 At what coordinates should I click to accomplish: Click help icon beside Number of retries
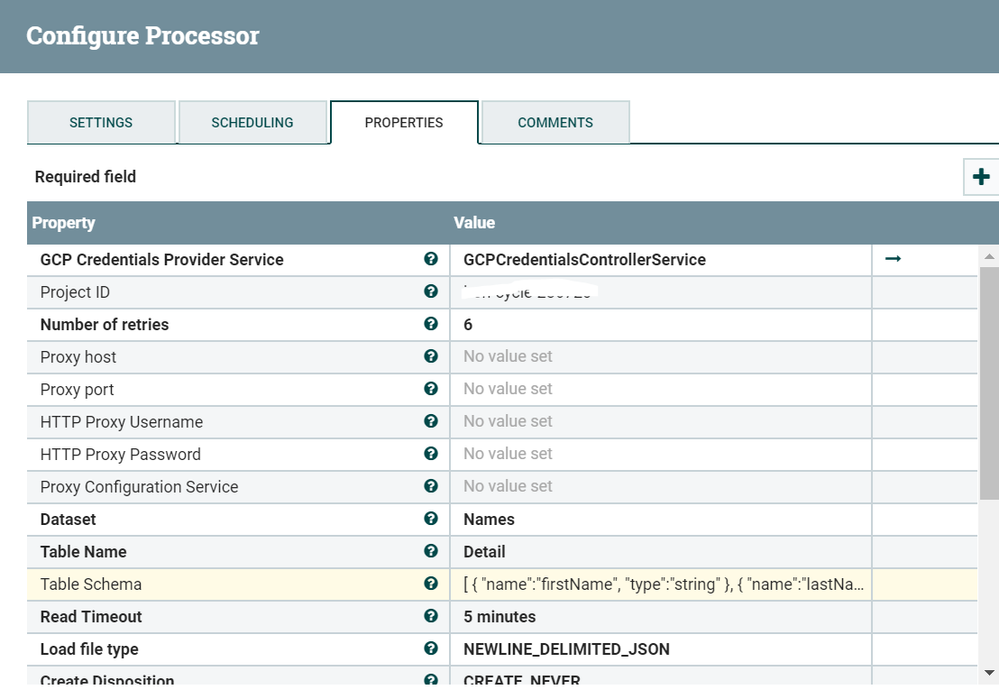pyautogui.click(x=431, y=324)
